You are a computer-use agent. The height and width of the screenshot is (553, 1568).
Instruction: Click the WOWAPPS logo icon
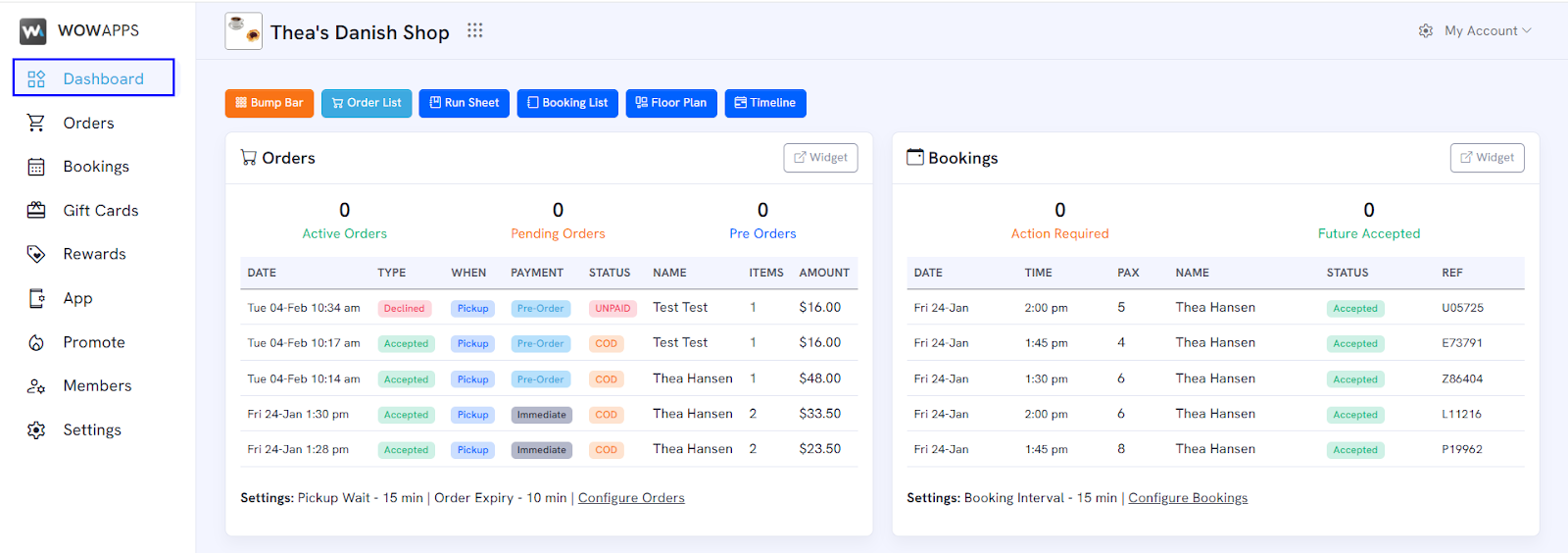(33, 31)
